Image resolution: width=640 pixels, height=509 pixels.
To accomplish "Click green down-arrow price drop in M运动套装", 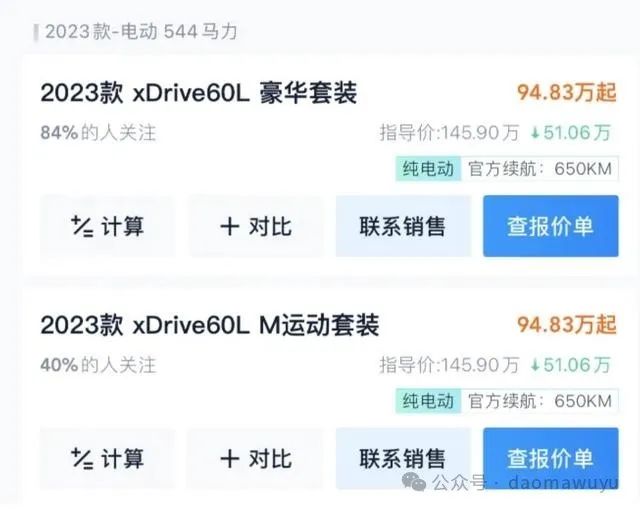I will [x=570, y=365].
